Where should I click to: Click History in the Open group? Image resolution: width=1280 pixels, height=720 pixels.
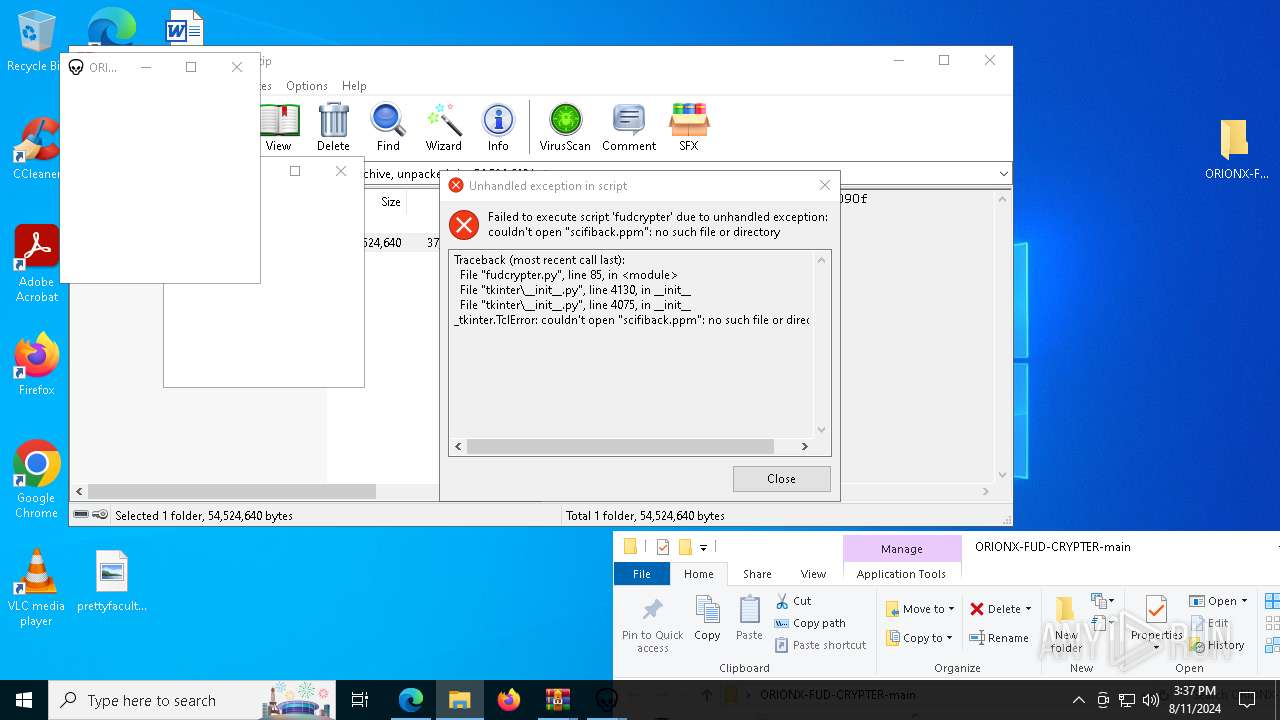(x=1217, y=645)
